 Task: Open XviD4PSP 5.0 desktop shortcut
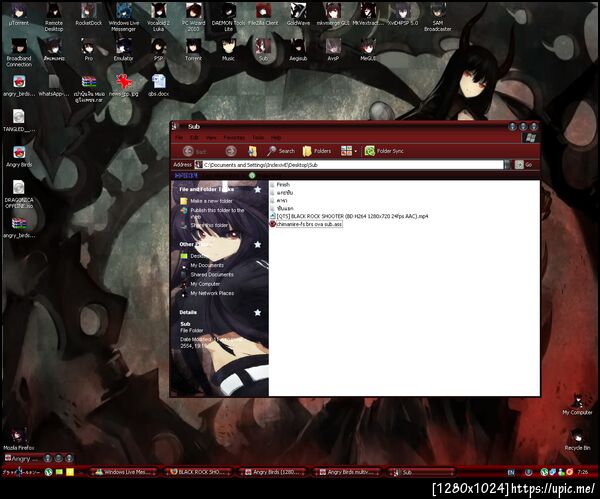(x=403, y=15)
